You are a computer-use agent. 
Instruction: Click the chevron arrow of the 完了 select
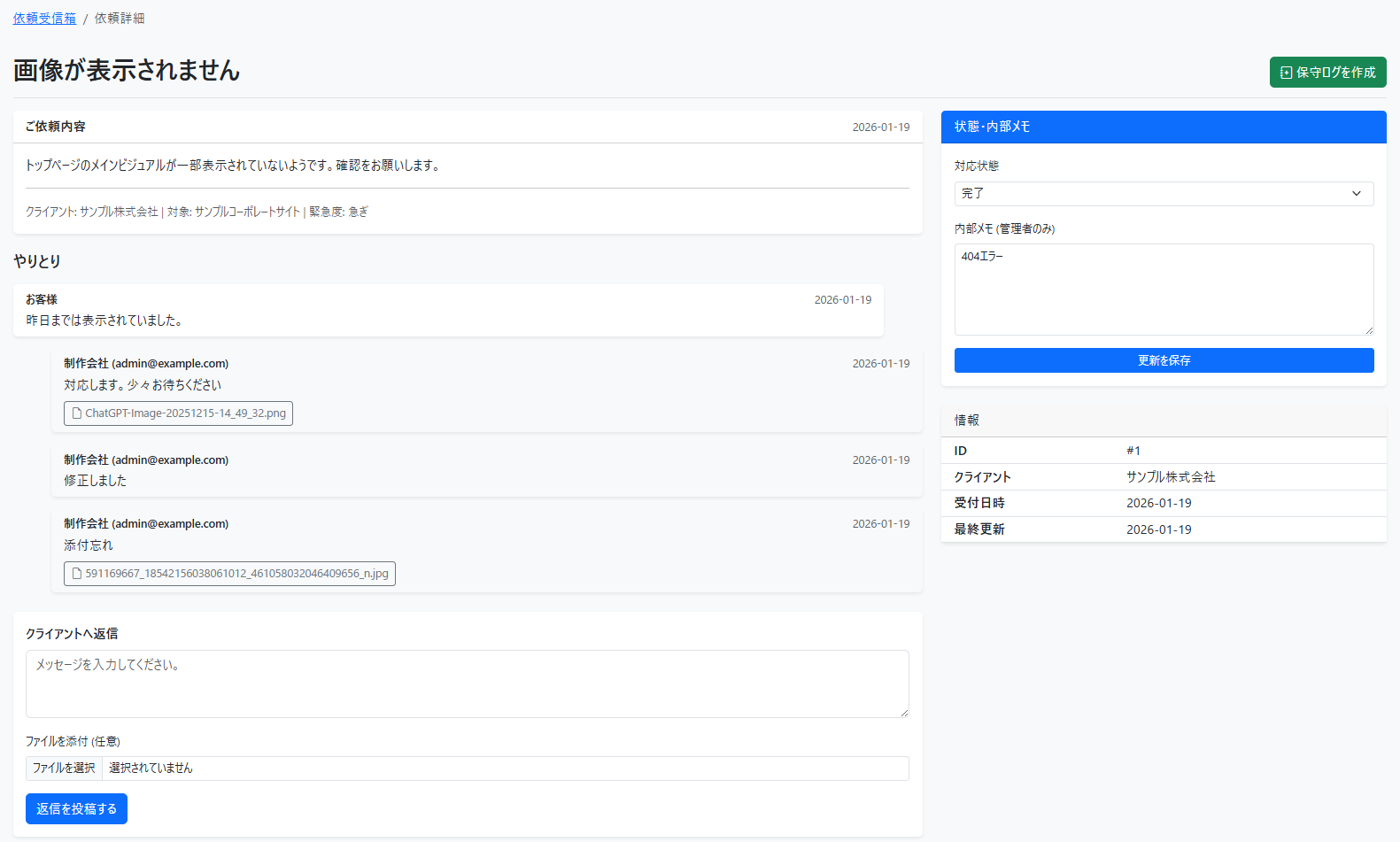click(1356, 194)
